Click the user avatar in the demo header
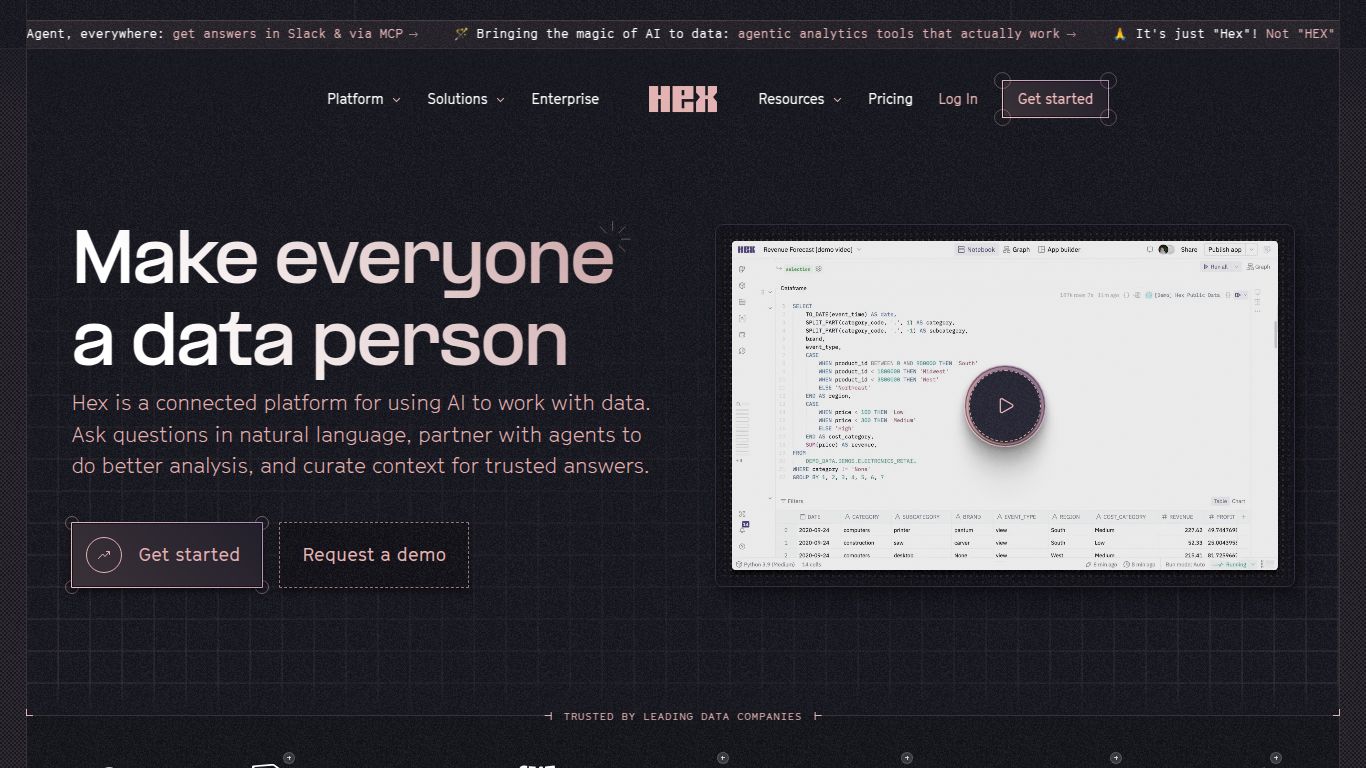The height and width of the screenshot is (768, 1366). click(1164, 249)
